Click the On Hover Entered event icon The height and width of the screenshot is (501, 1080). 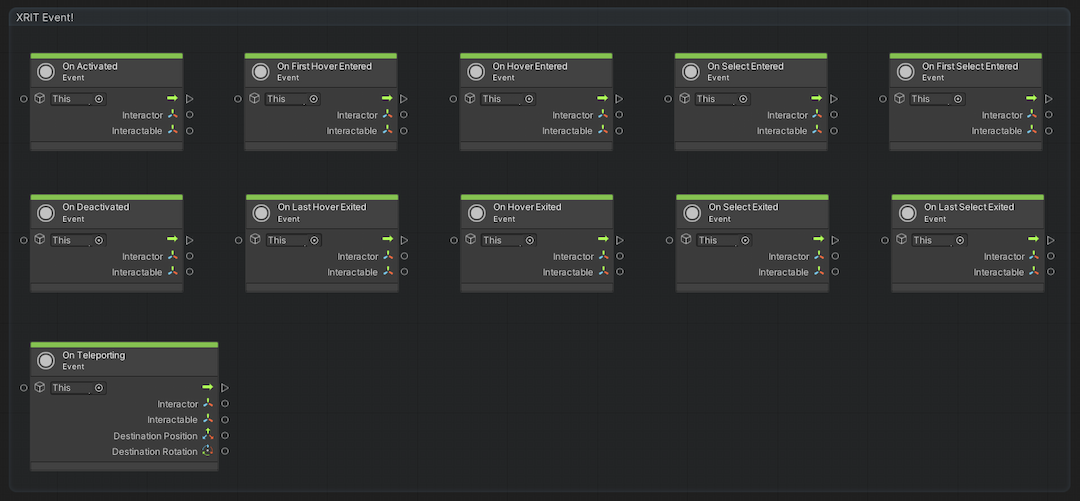[x=475, y=72]
